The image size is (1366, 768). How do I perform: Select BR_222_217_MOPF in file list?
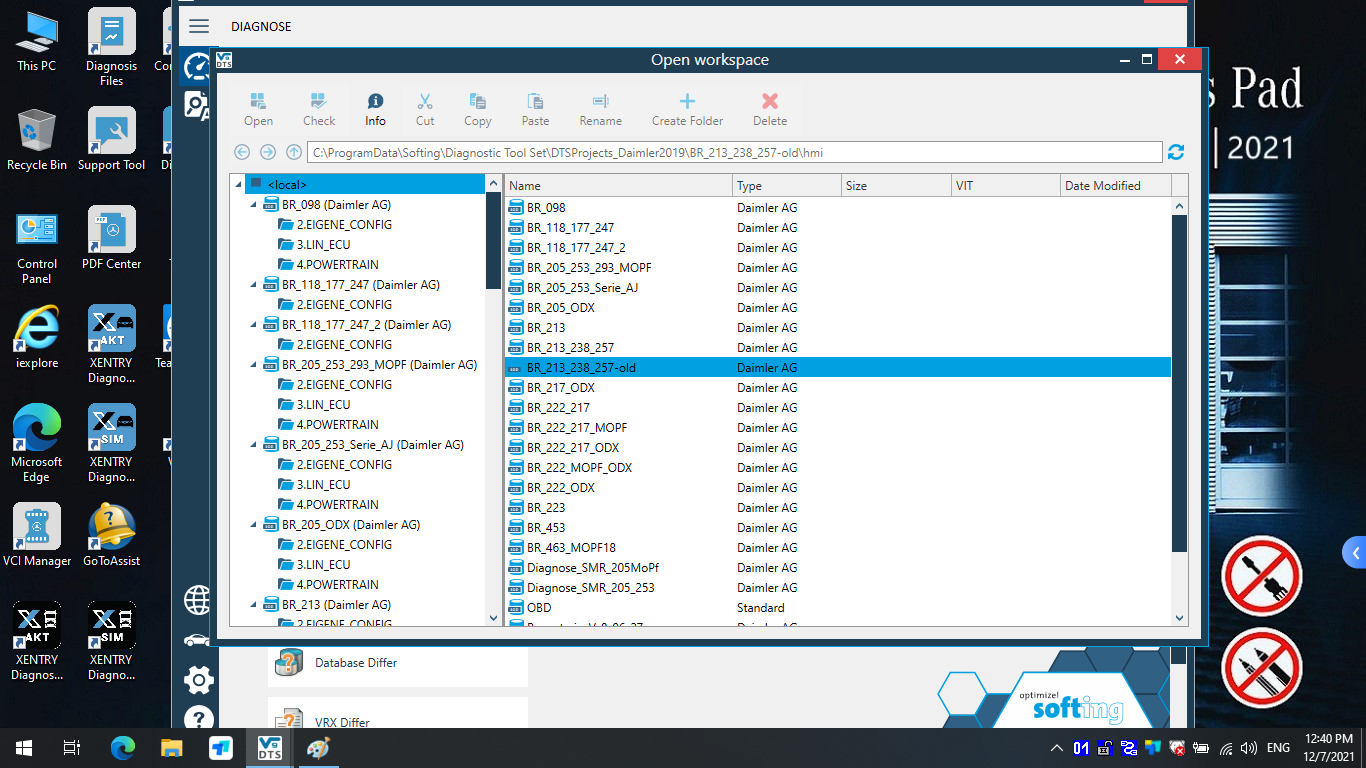click(838, 428)
